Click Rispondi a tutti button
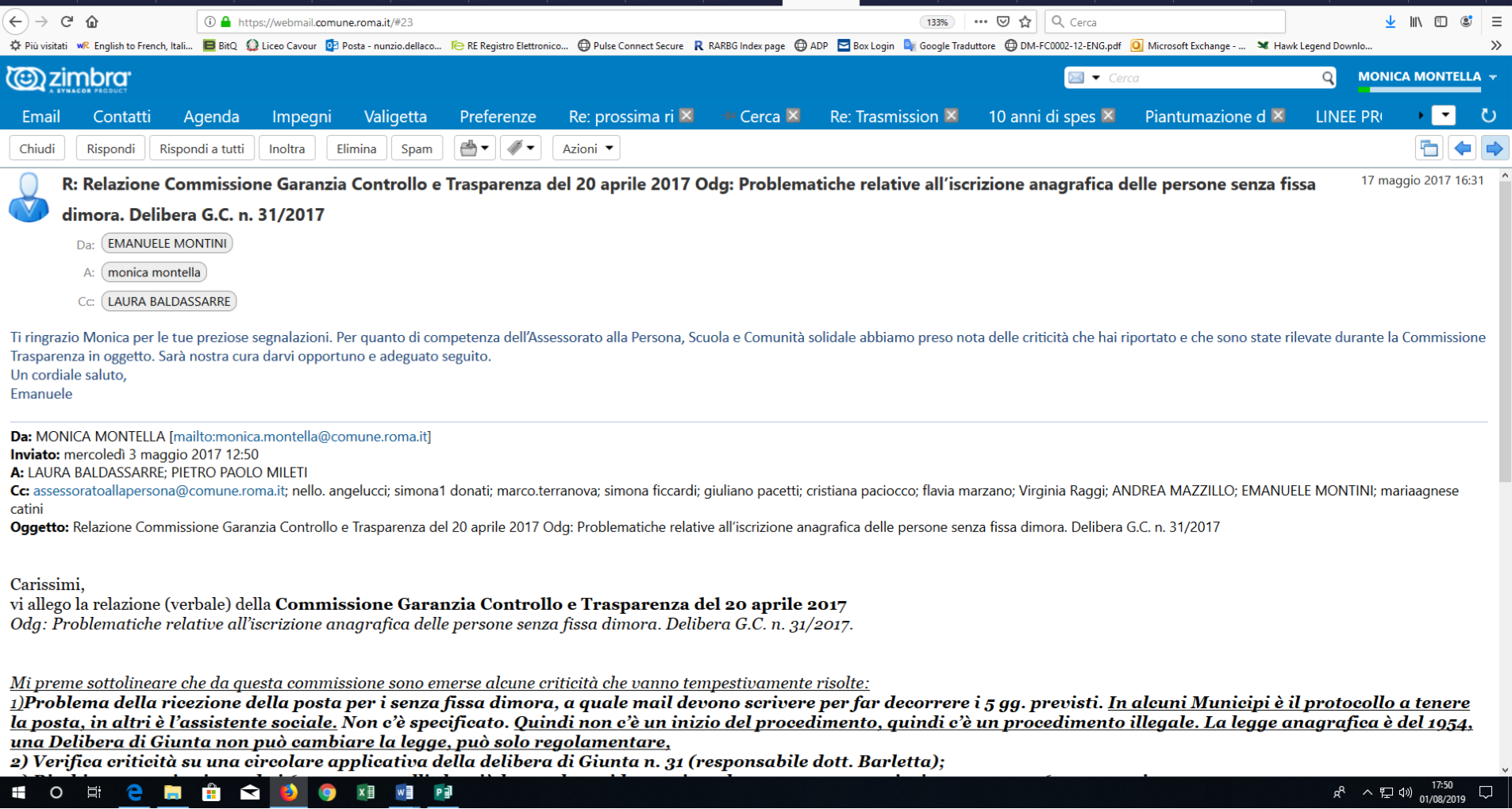 202,148
